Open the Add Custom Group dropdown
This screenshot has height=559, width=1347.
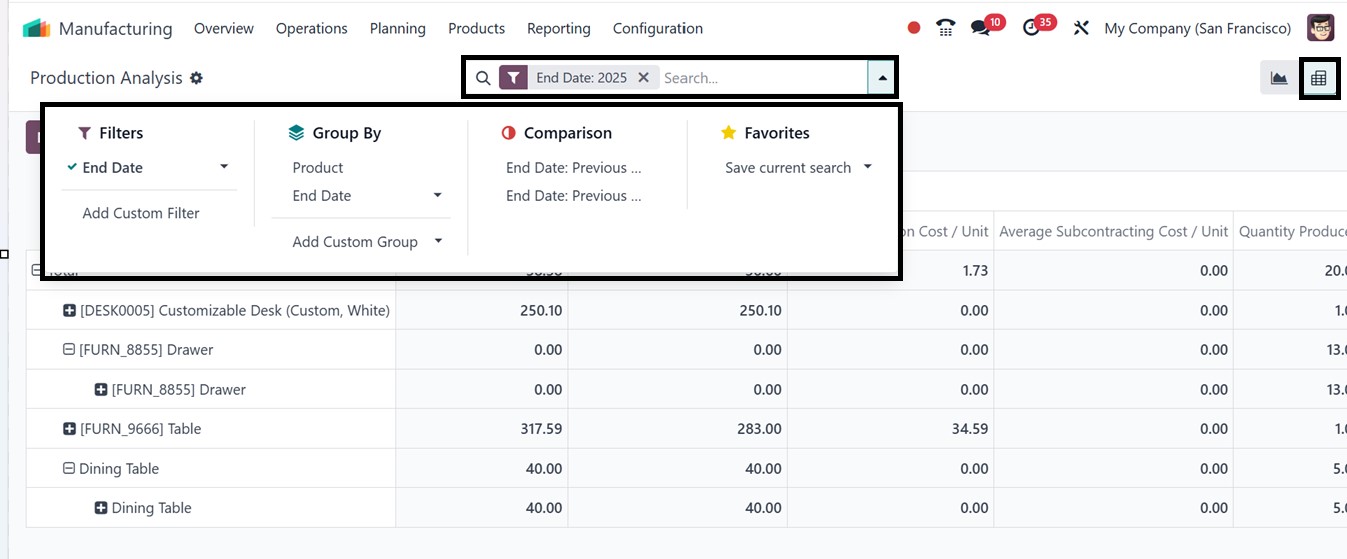coord(365,242)
